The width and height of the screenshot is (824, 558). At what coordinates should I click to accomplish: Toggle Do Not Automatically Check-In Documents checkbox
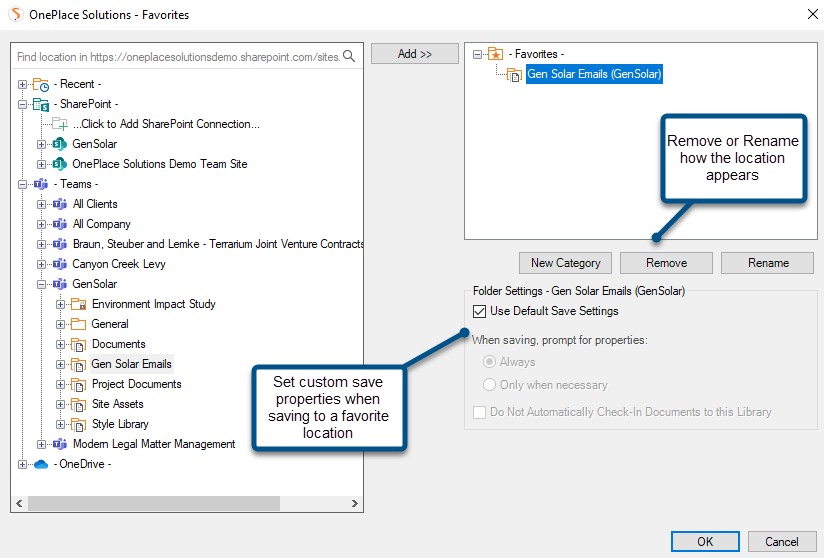[x=479, y=412]
